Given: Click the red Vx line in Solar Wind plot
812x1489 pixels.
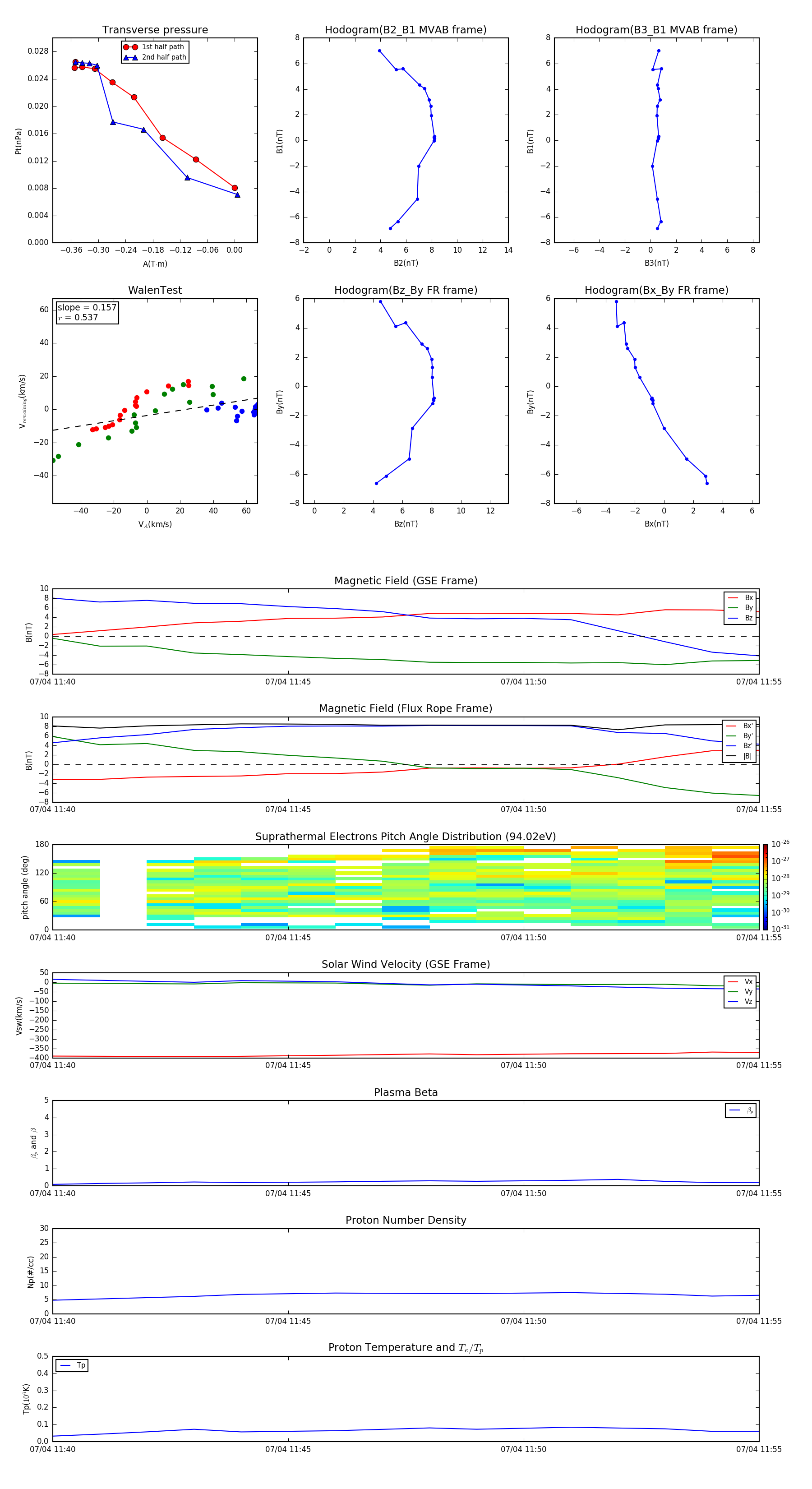Looking at the screenshot, I should tap(406, 1055).
